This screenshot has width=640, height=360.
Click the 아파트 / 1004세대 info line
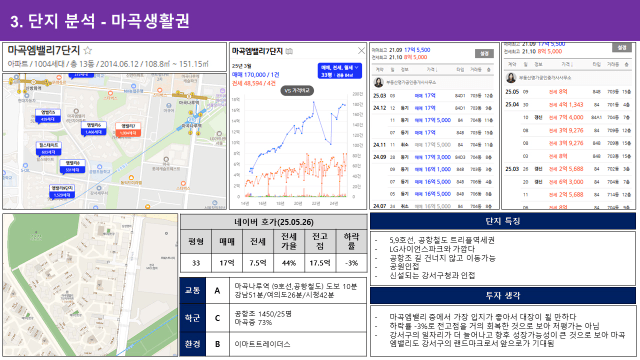108,64
